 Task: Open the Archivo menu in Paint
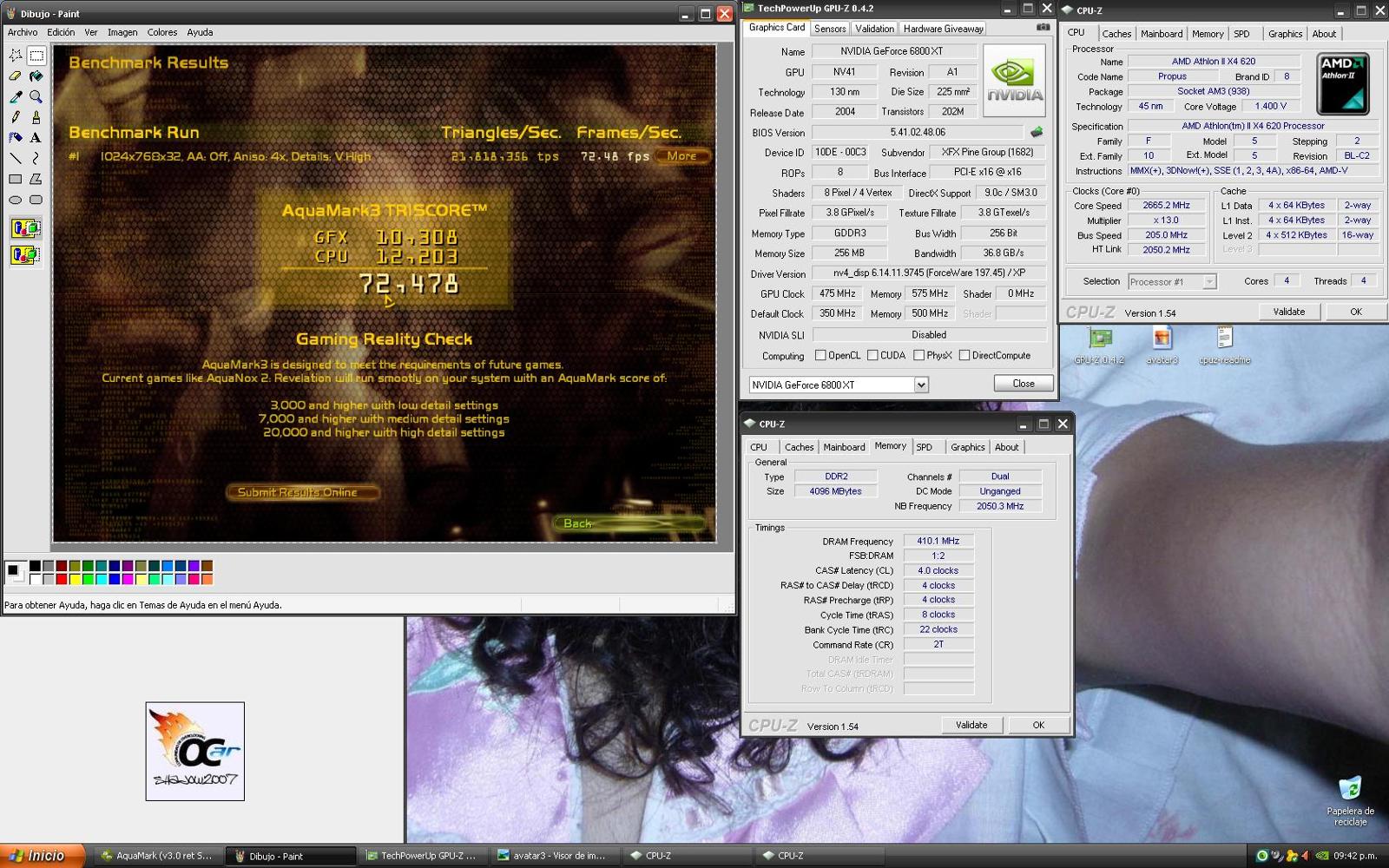(23, 32)
